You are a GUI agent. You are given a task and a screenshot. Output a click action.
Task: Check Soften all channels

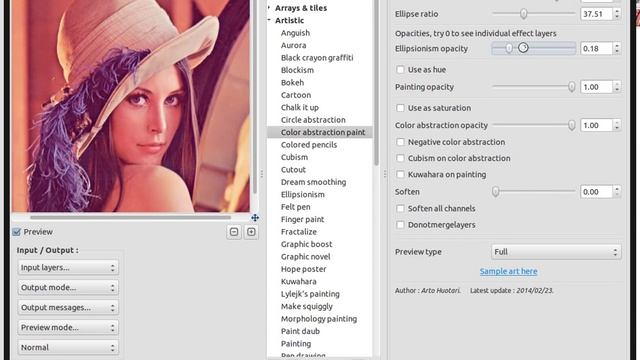[400, 209]
